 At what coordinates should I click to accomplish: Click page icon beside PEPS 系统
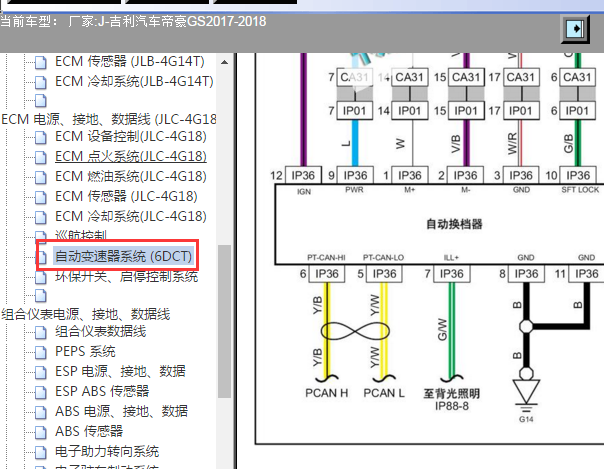(x=40, y=352)
